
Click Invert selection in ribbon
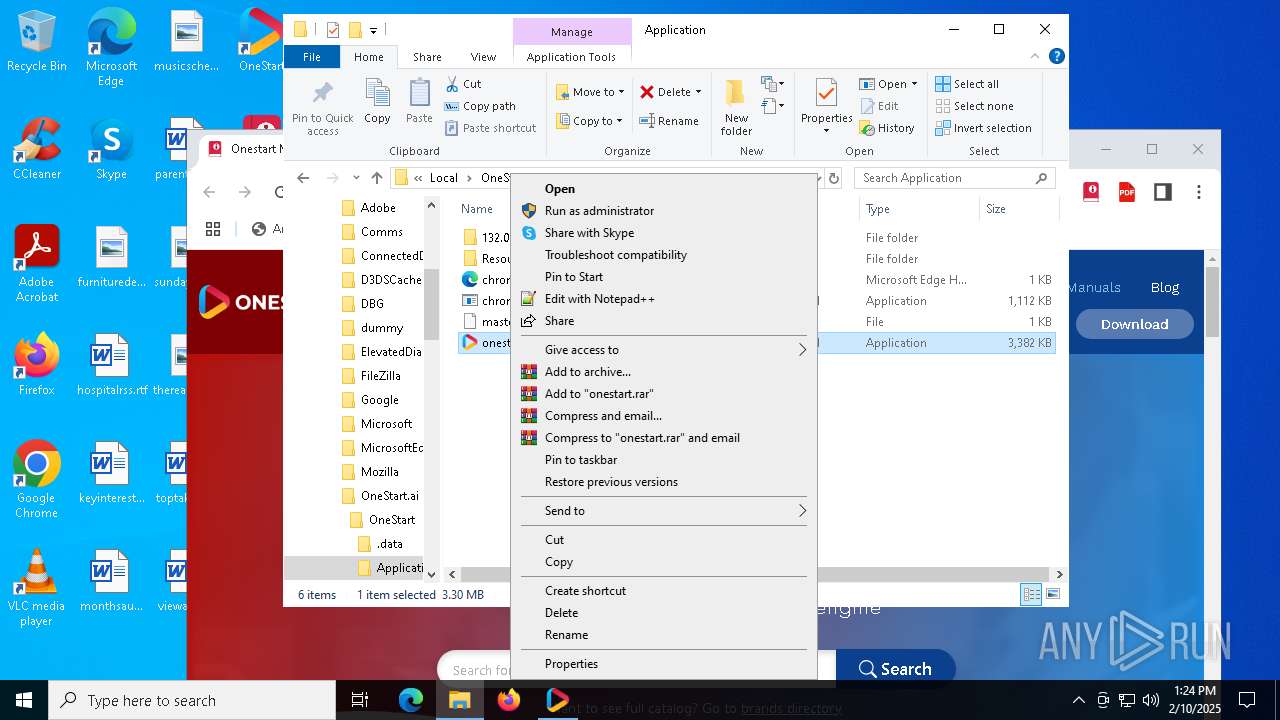(983, 128)
